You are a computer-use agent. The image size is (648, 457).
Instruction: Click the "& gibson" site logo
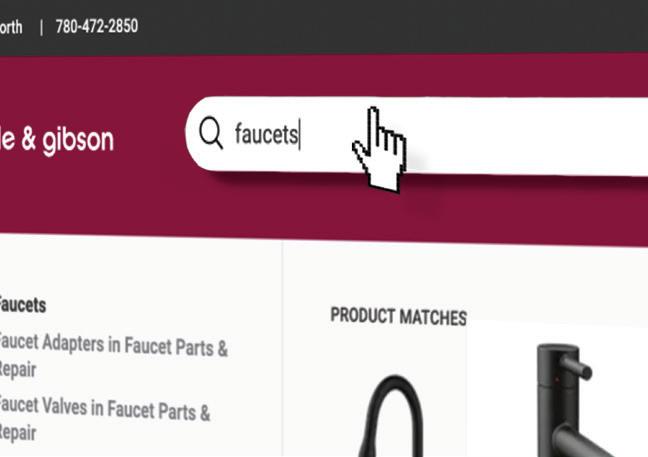57,140
